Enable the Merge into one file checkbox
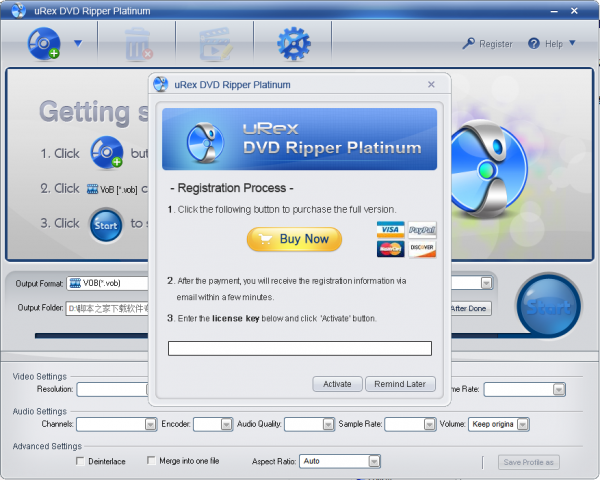 point(151,460)
